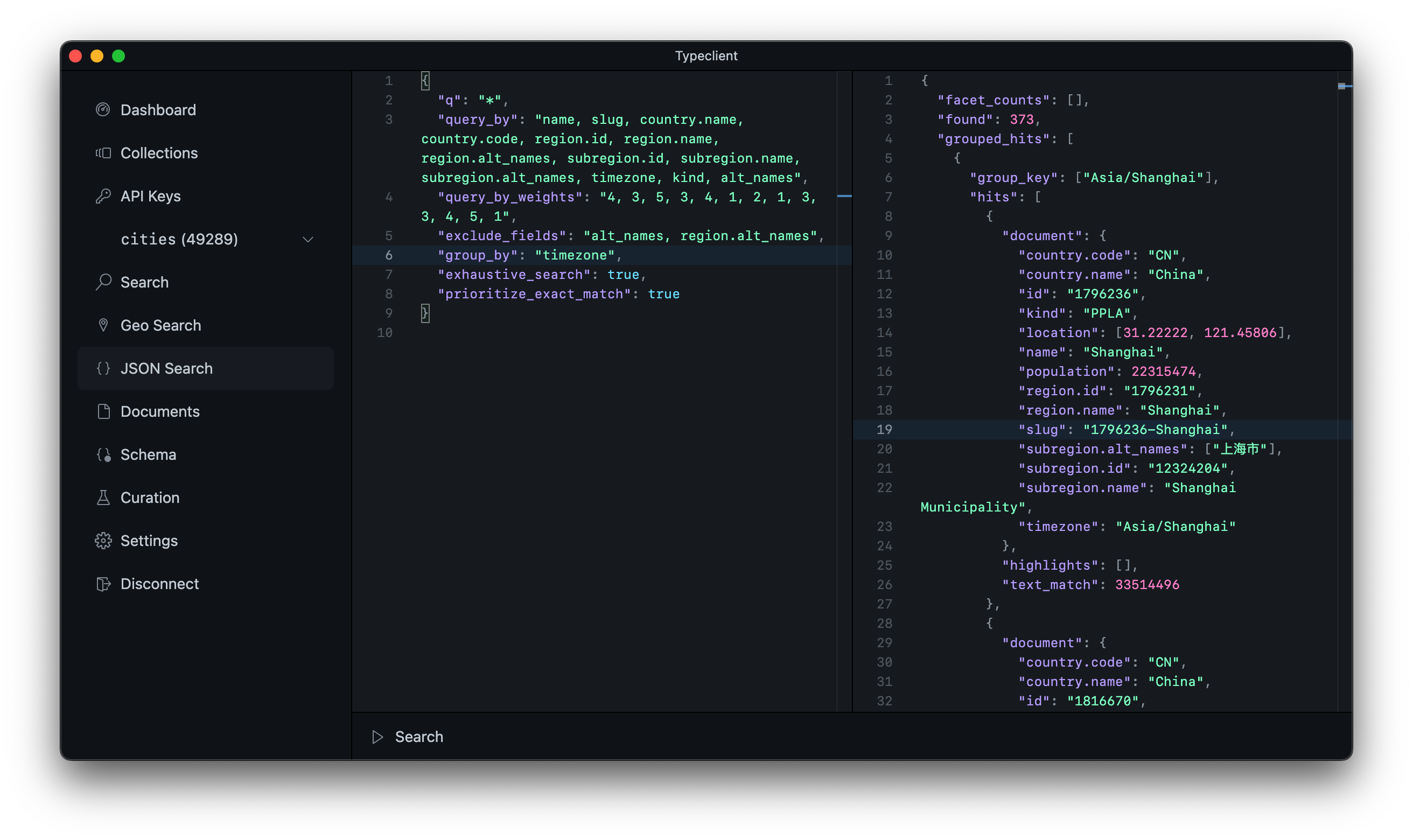Click the JSON Search braces icon
This screenshot has width=1413, height=840.
click(103, 368)
